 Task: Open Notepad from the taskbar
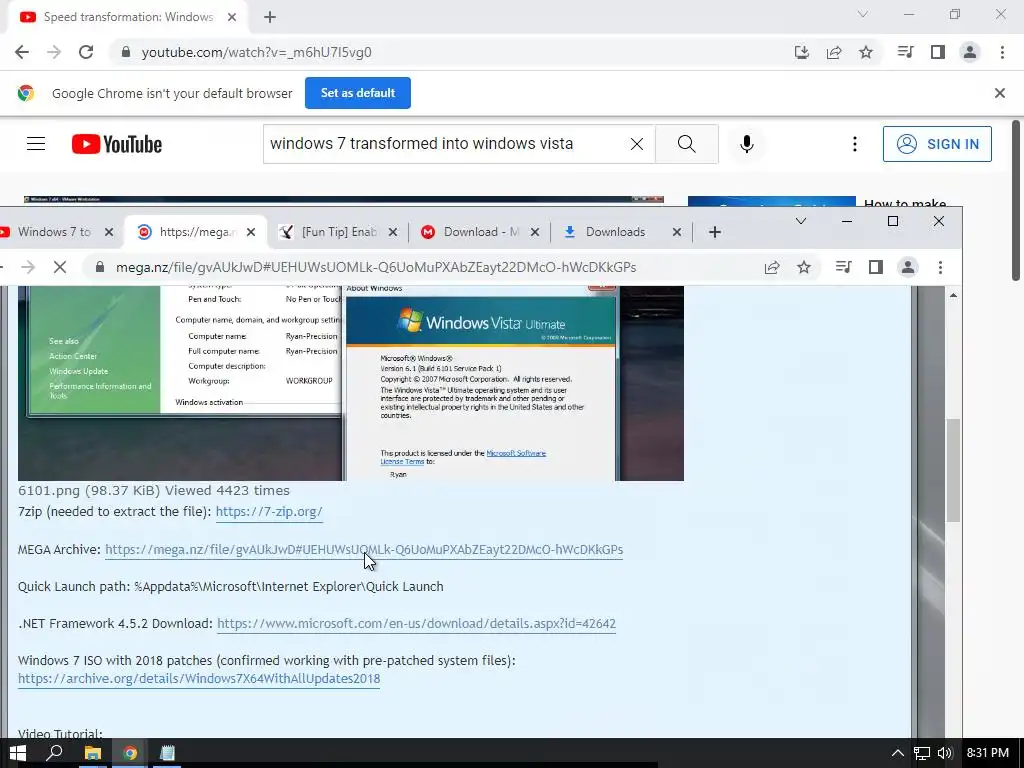tap(167, 753)
